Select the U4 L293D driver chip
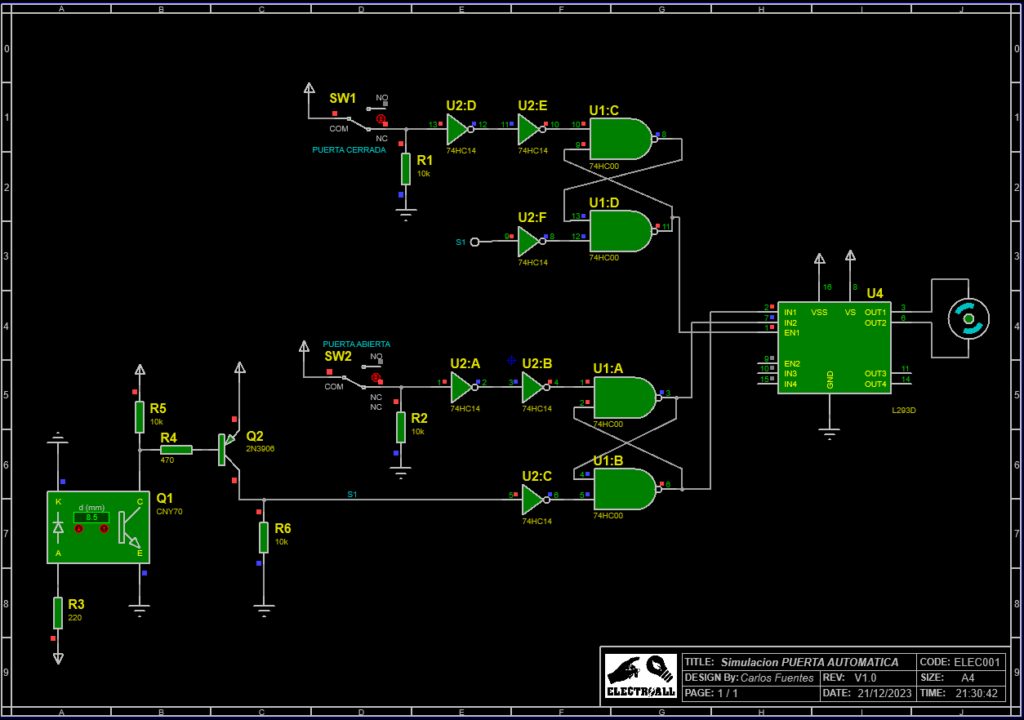The height and width of the screenshot is (720, 1024). tap(834, 348)
